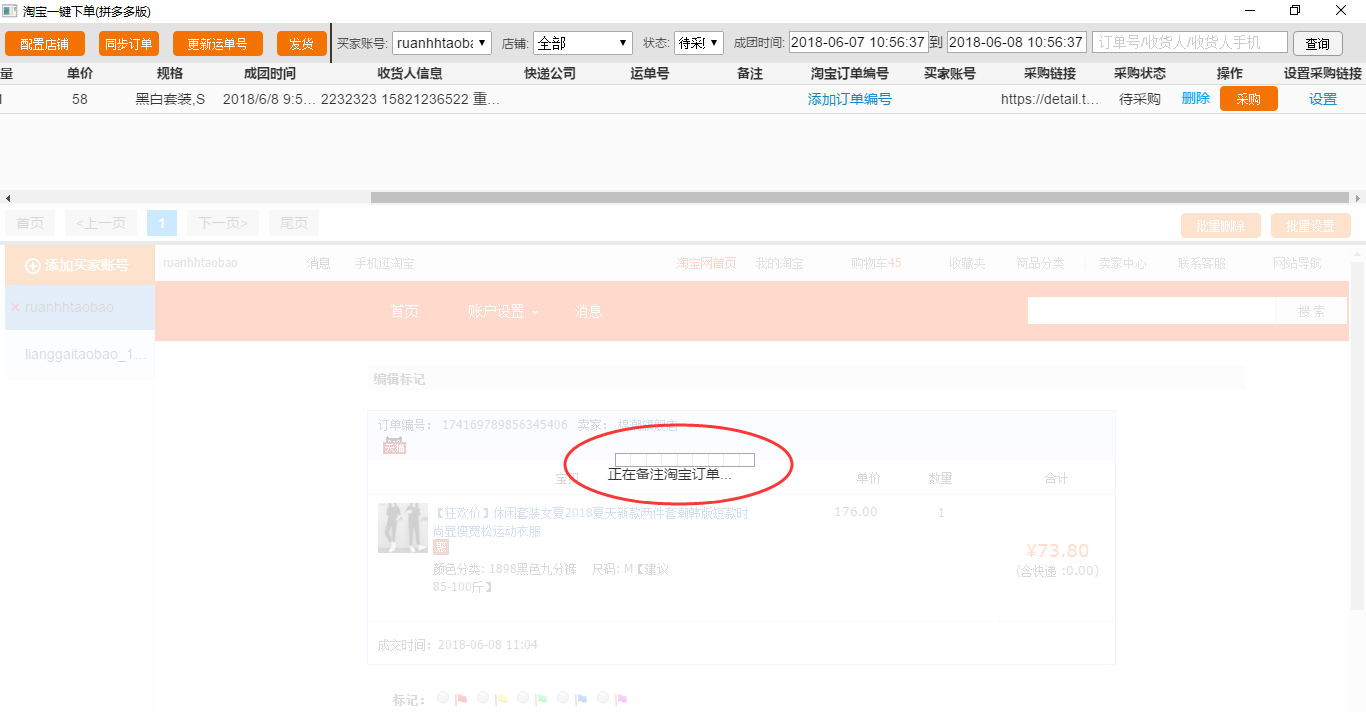Select the radio button for the red flag
1366x712 pixels.
[x=443, y=698]
